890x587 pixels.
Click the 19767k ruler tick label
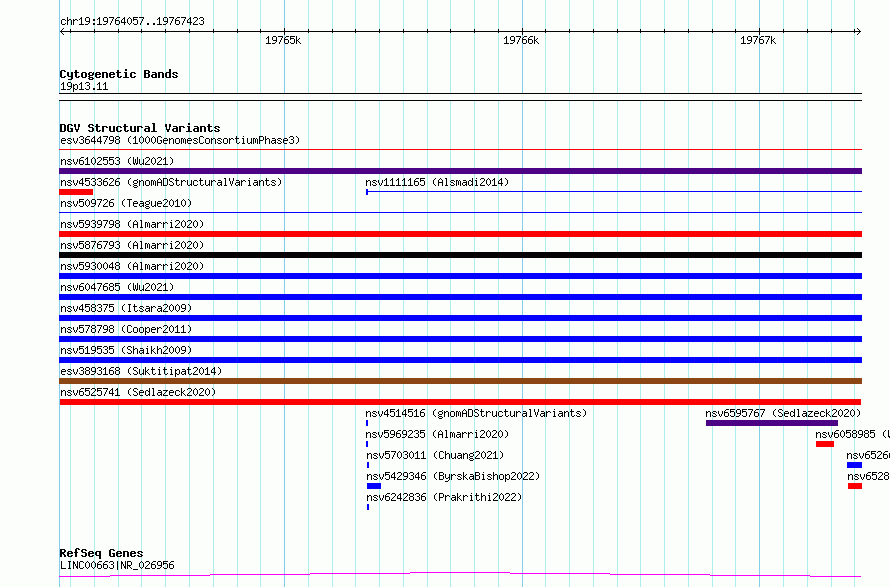(758, 40)
